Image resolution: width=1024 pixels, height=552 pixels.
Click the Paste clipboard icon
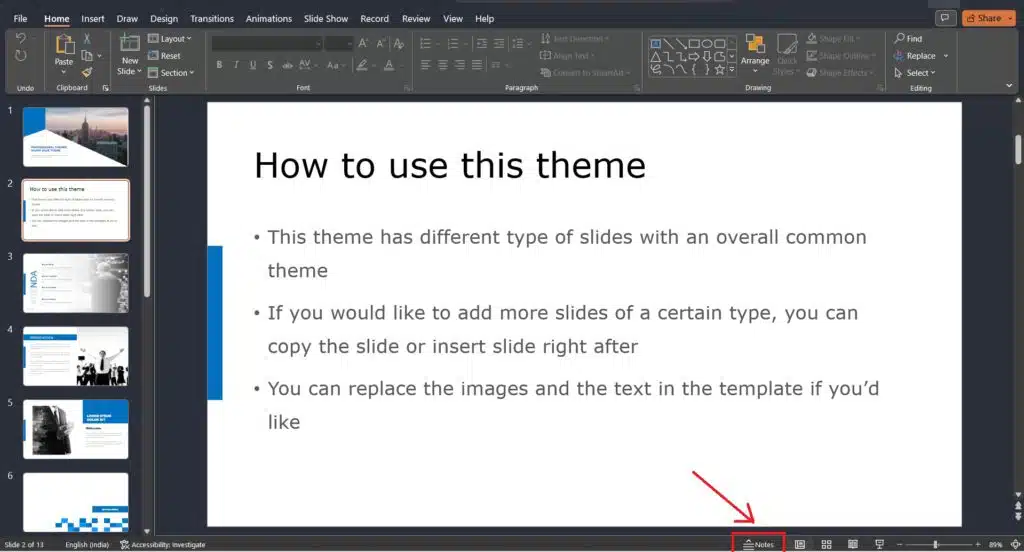[x=64, y=46]
